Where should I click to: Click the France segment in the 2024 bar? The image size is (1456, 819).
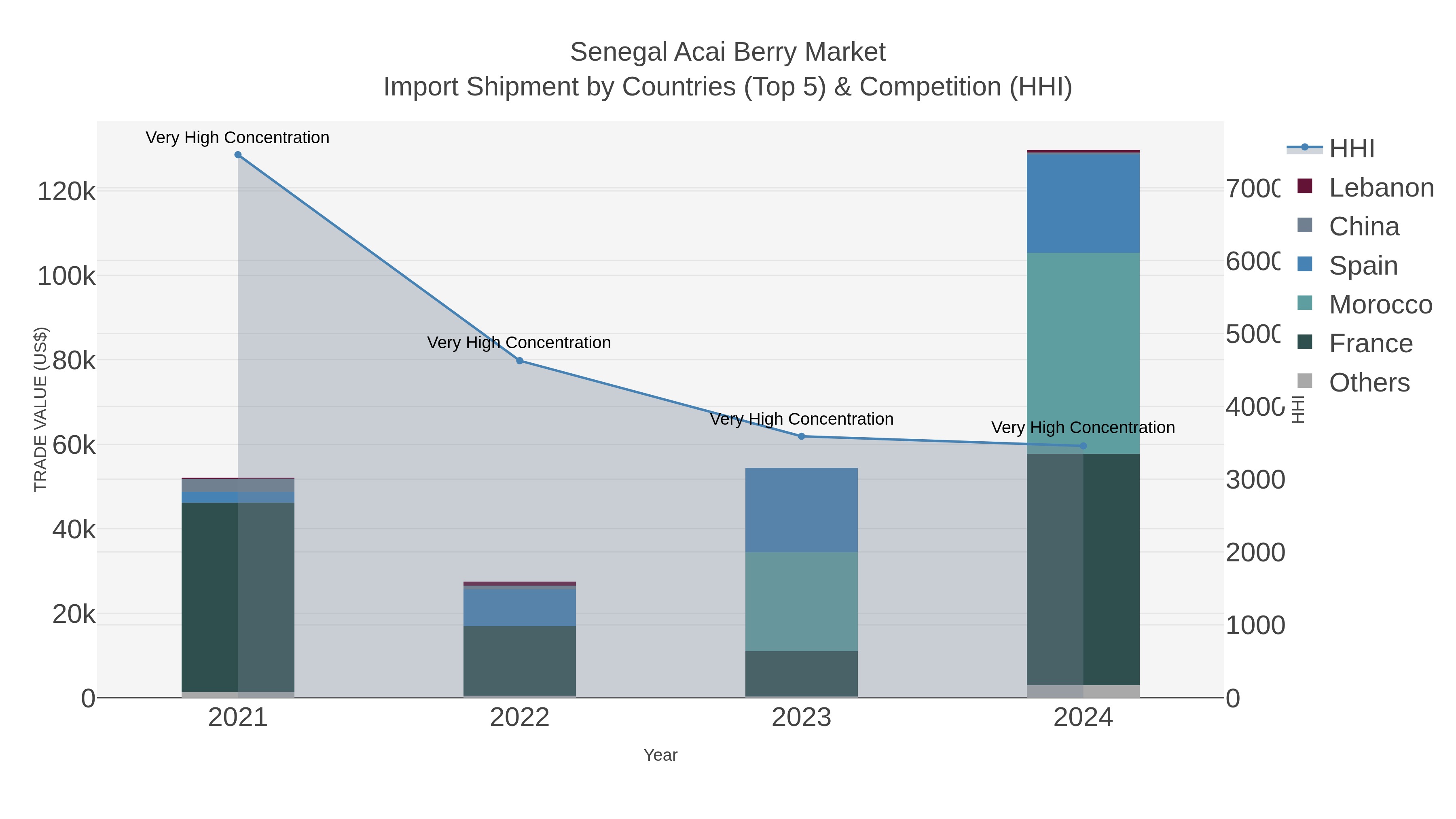1083,570
